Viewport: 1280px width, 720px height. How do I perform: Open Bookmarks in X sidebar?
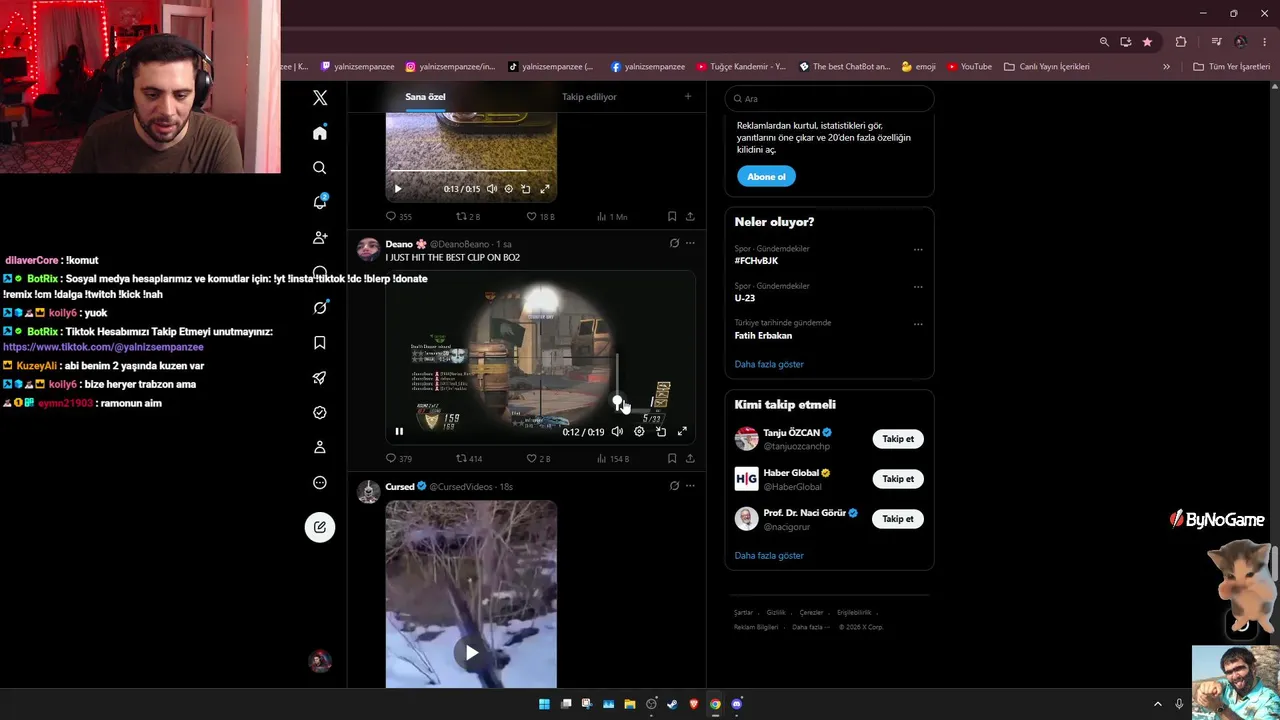tap(320, 343)
